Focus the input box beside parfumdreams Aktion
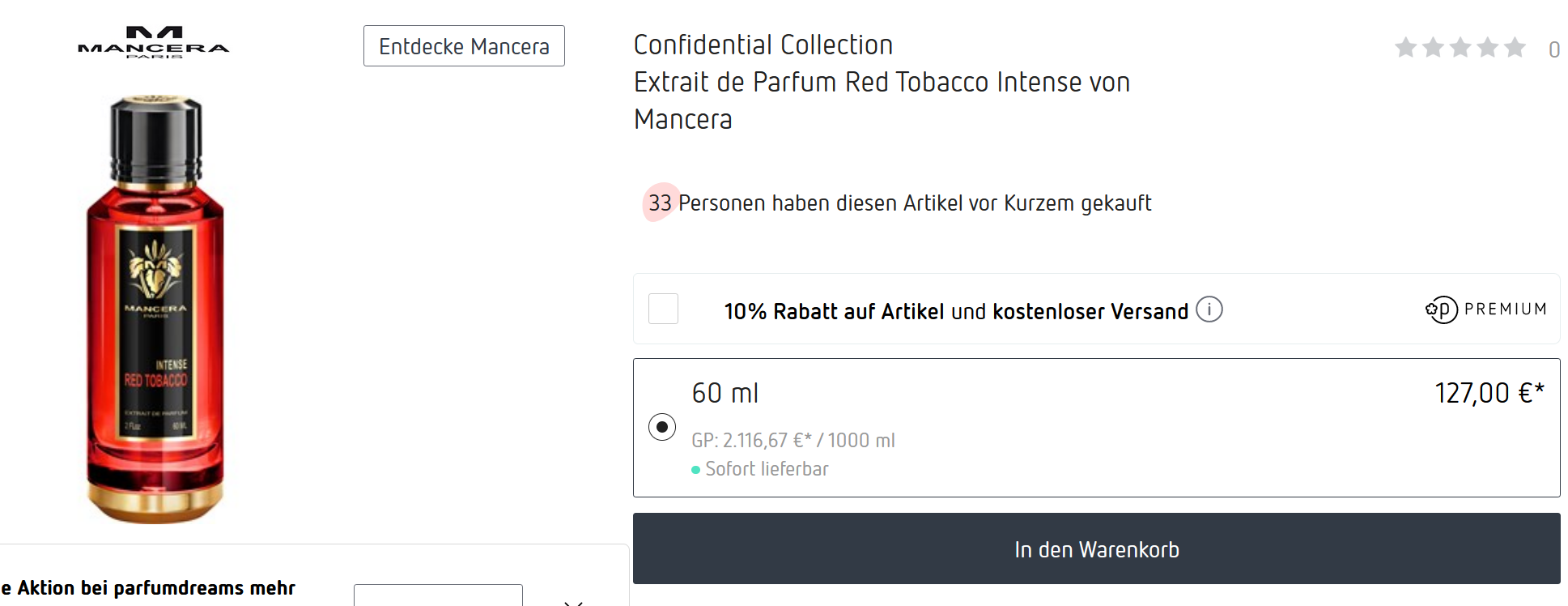This screenshot has width=1568, height=606. tap(438, 595)
